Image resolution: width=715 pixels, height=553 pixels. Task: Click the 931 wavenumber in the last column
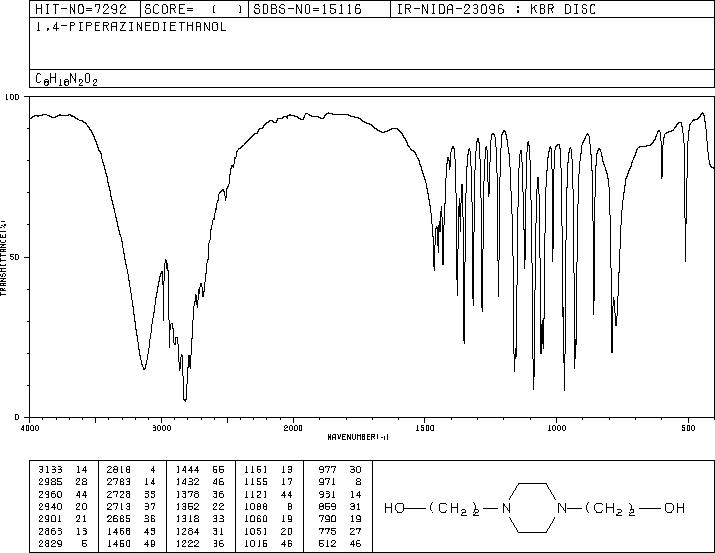coord(327,494)
